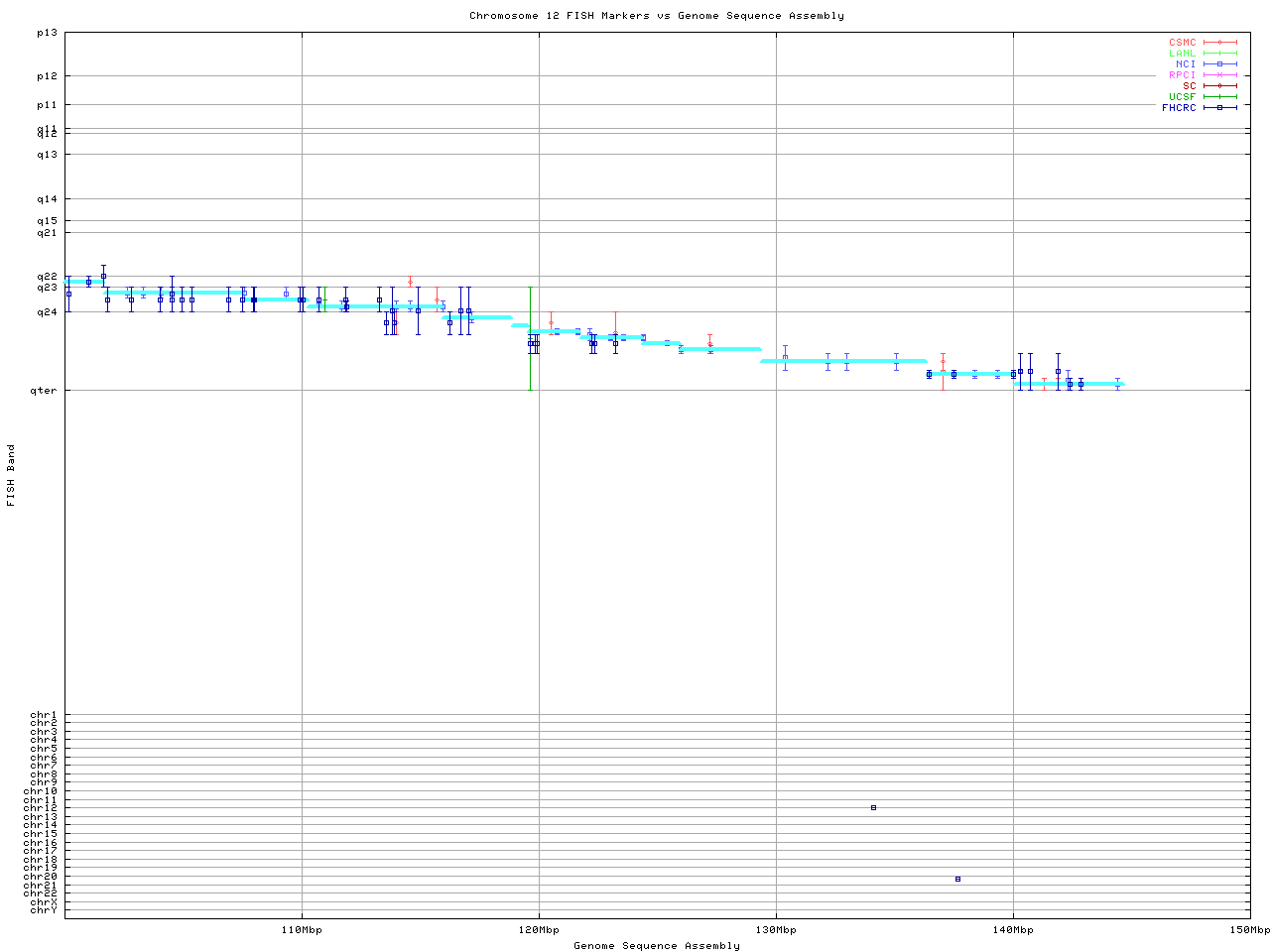Screen dimensions: 1270x952
Task: Click the qter y-axis band label
Action: (44, 391)
